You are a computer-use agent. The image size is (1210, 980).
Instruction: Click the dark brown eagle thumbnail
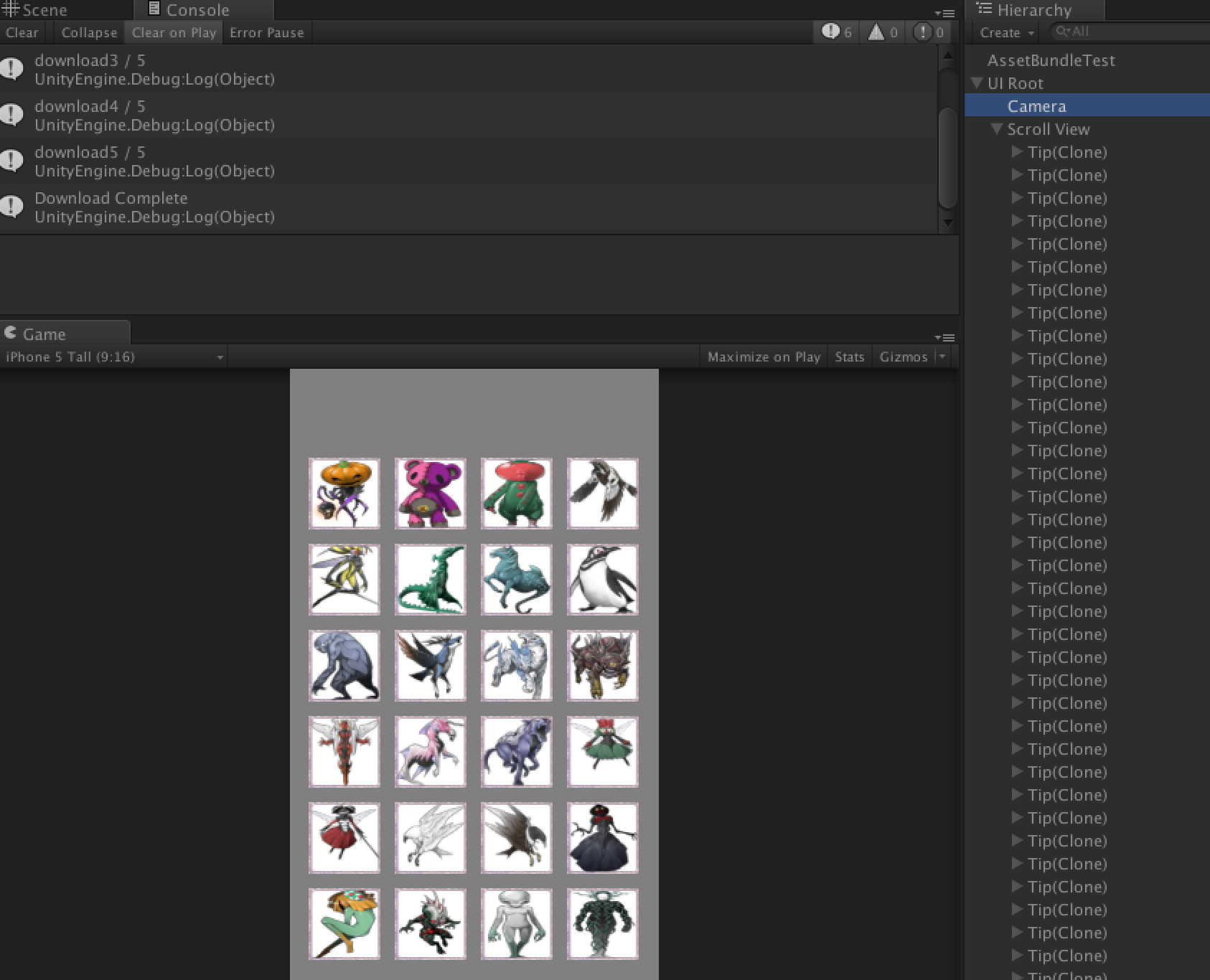tap(517, 838)
